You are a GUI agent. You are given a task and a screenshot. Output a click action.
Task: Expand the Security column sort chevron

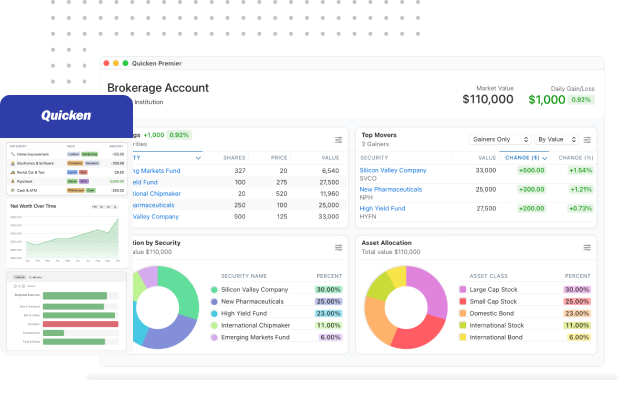[198, 158]
